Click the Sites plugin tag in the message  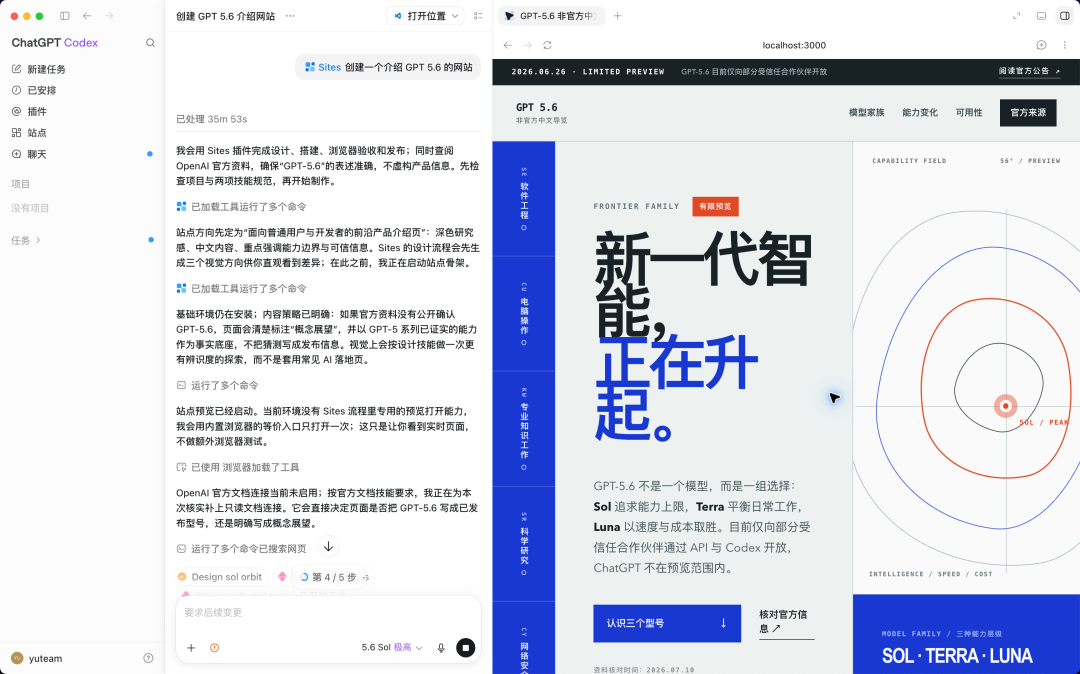[323, 67]
